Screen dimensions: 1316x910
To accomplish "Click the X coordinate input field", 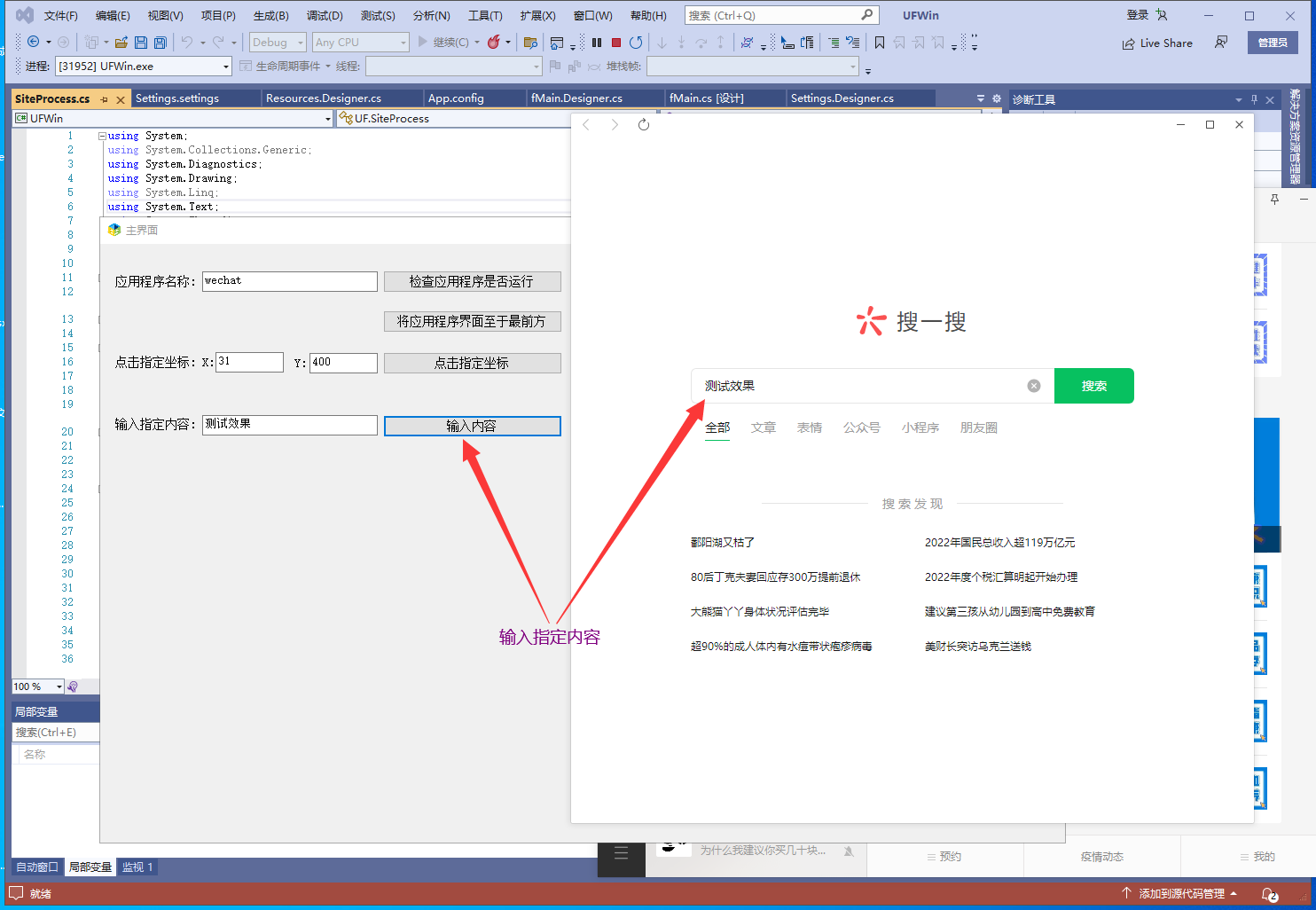I will click(250, 362).
